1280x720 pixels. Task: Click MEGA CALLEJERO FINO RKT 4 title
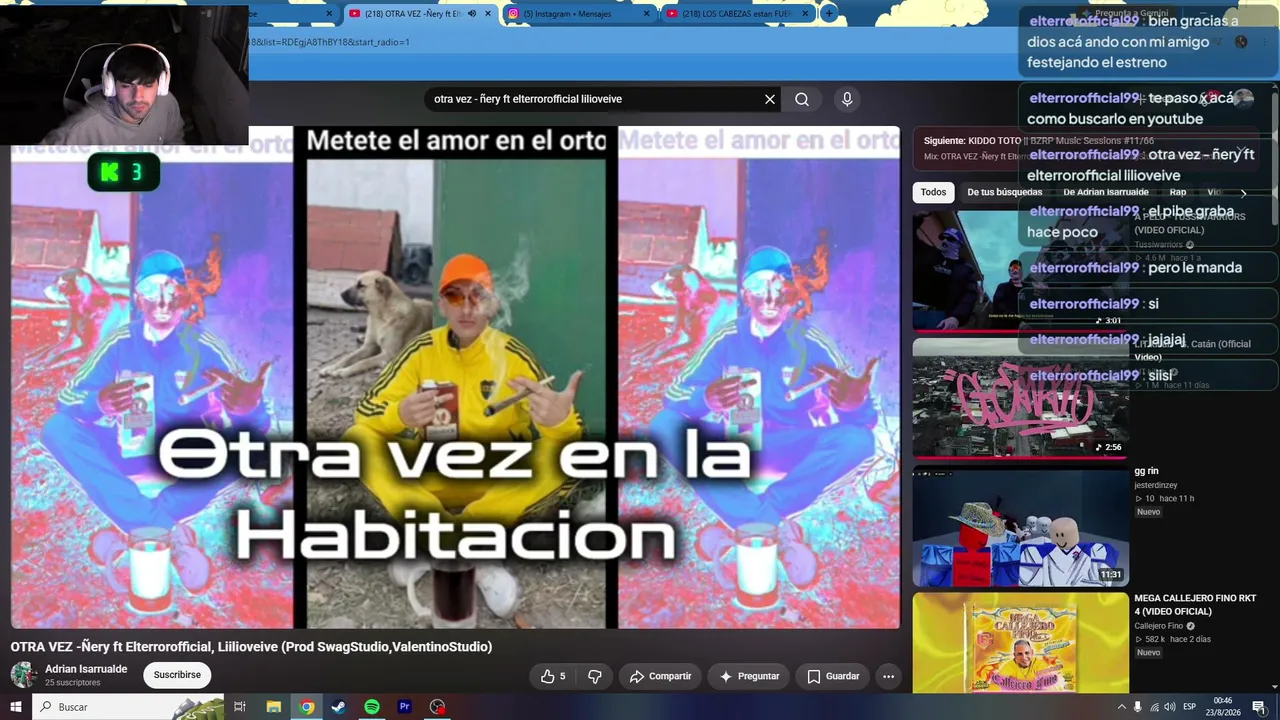coord(1195,605)
